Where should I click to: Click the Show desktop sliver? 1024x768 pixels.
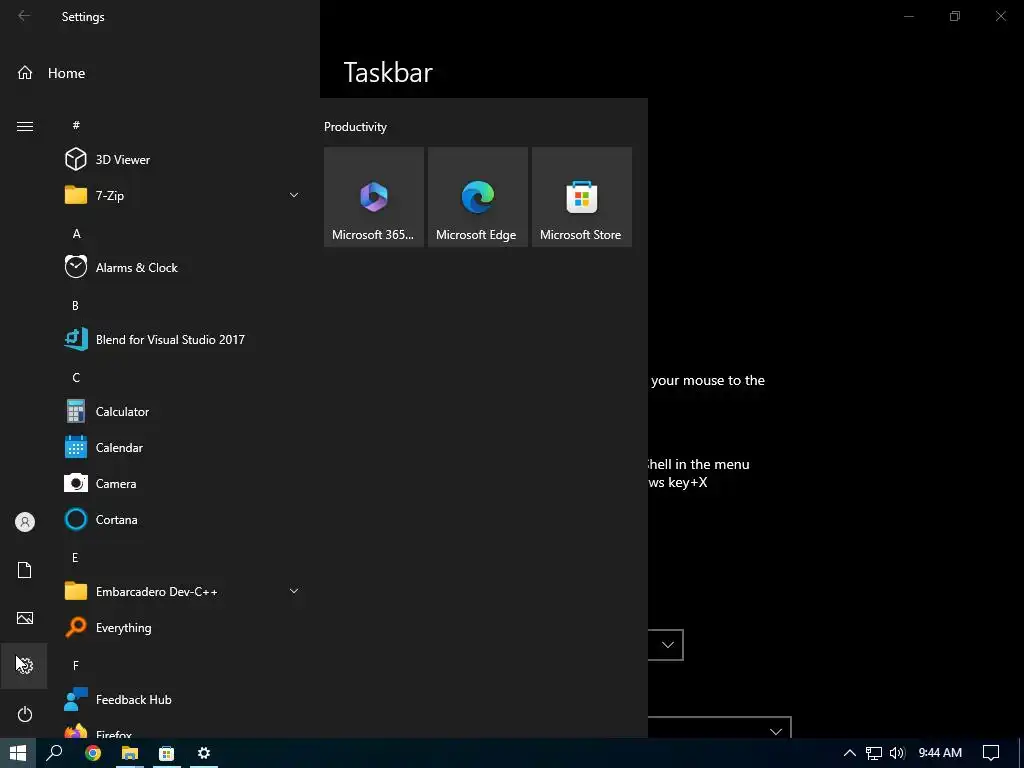(1021, 753)
